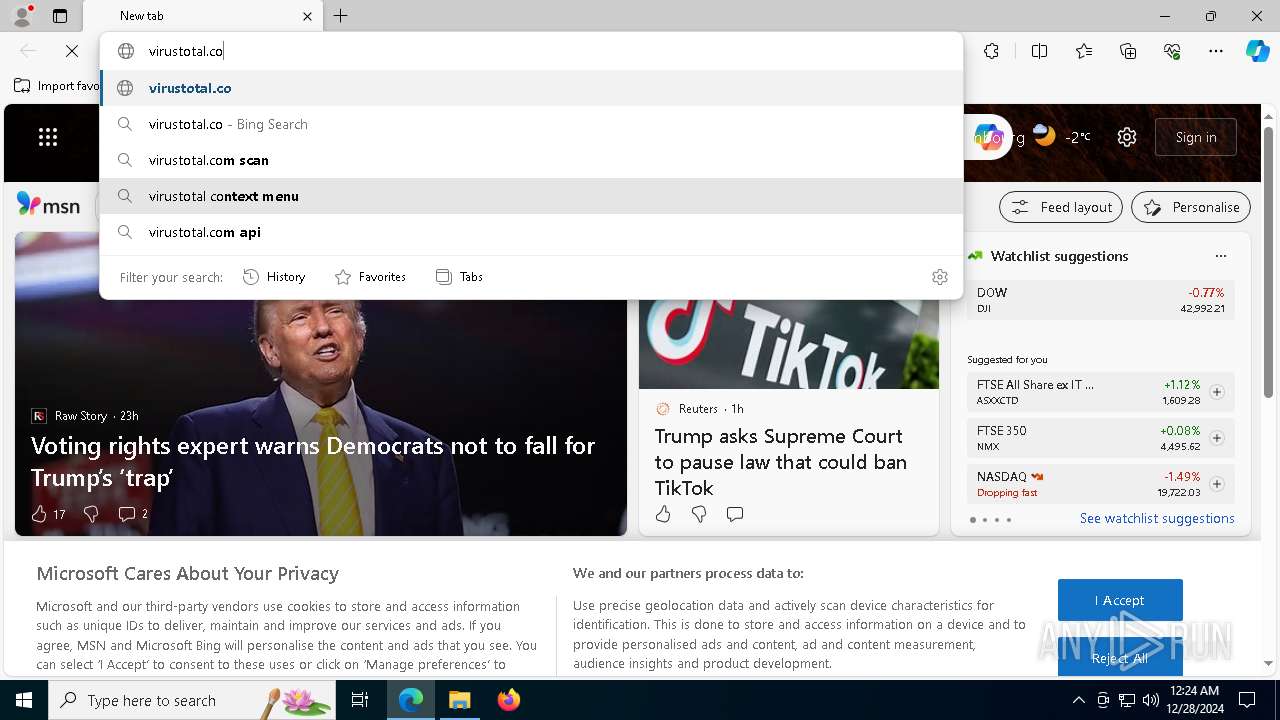Image resolution: width=1280 pixels, height=720 pixels.
Task: Open the Copilot sidebar icon
Action: (1257, 51)
